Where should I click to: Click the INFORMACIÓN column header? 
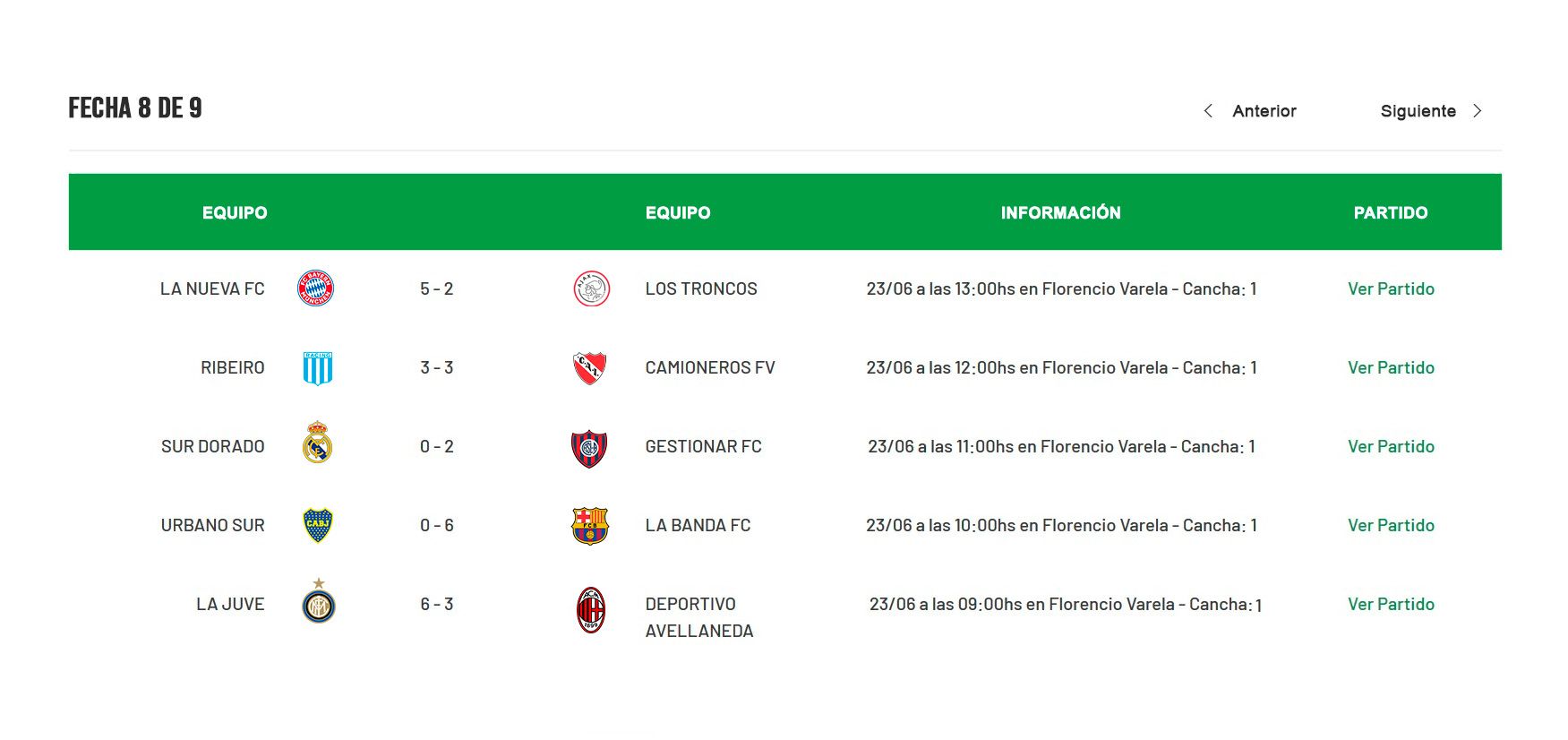pos(1060,212)
